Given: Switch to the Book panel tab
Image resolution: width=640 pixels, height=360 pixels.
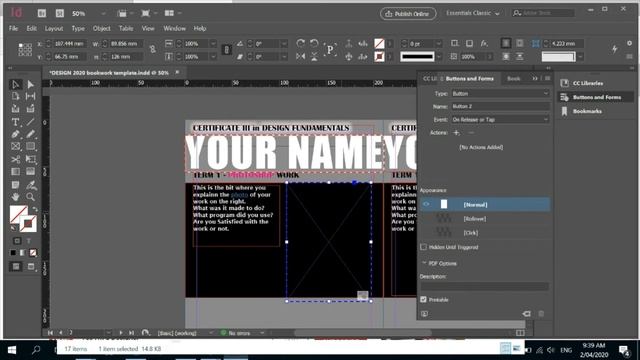Looking at the screenshot, I should [x=513, y=78].
